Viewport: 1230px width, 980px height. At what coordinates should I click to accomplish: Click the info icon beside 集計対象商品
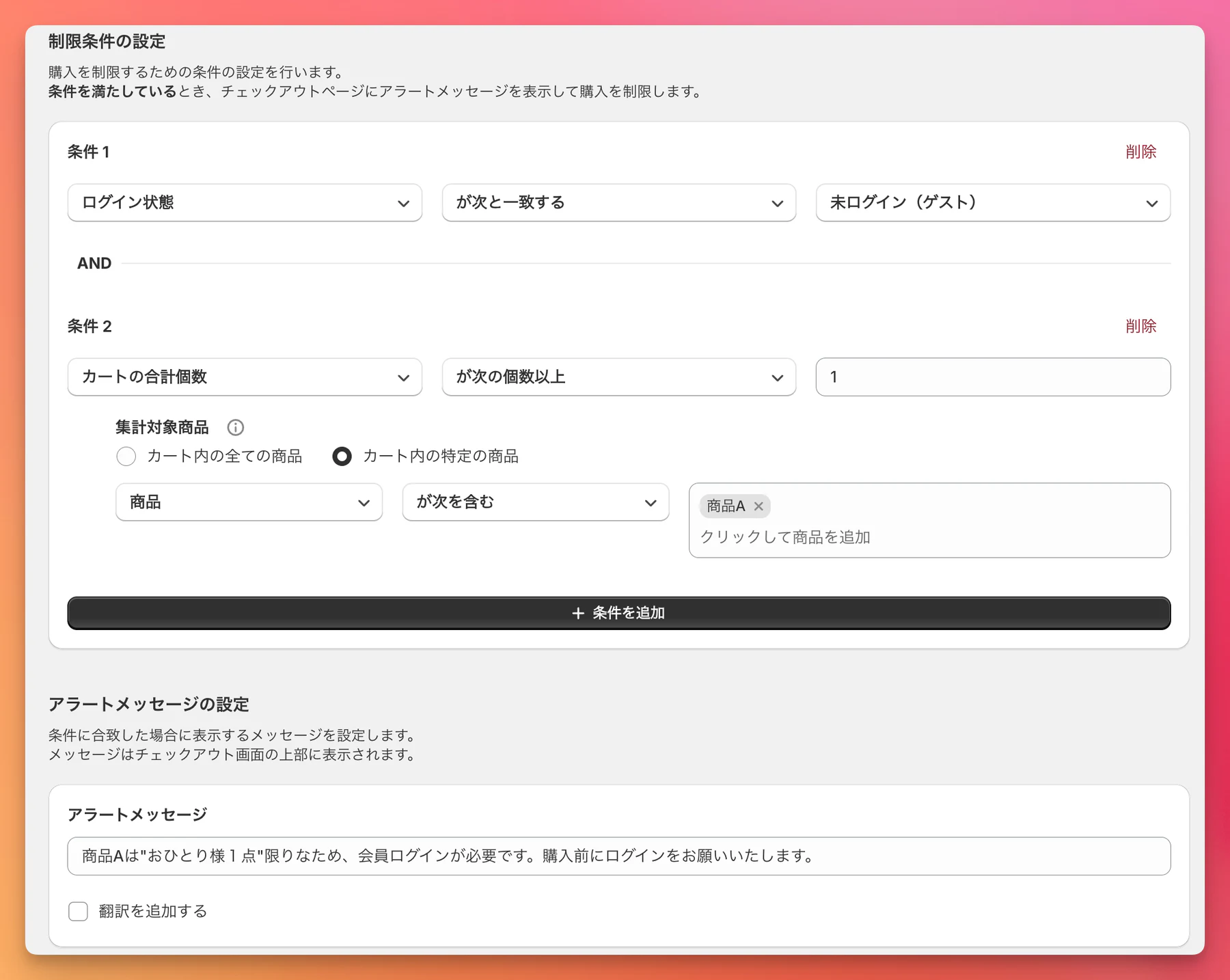tap(235, 428)
